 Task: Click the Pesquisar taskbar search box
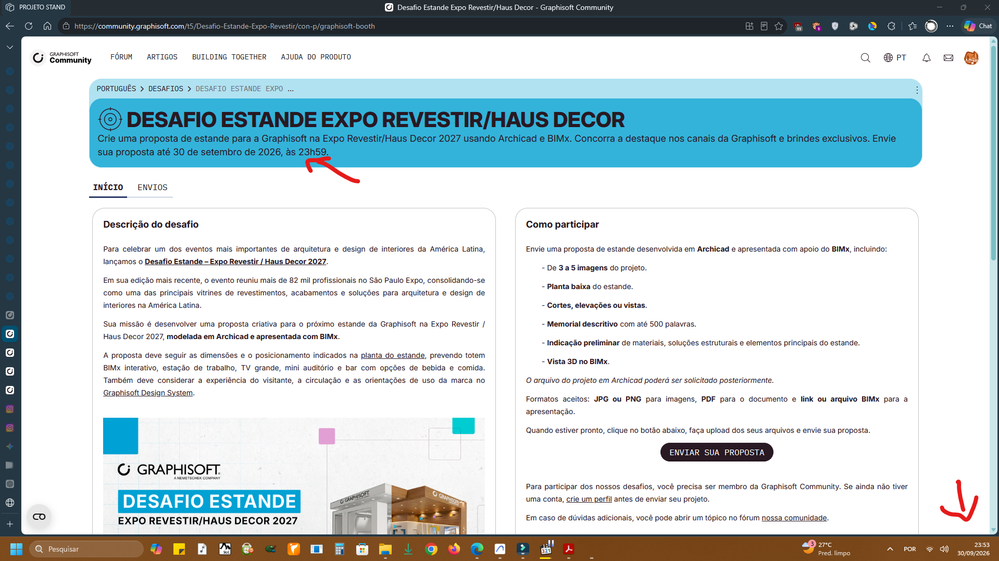[86, 549]
